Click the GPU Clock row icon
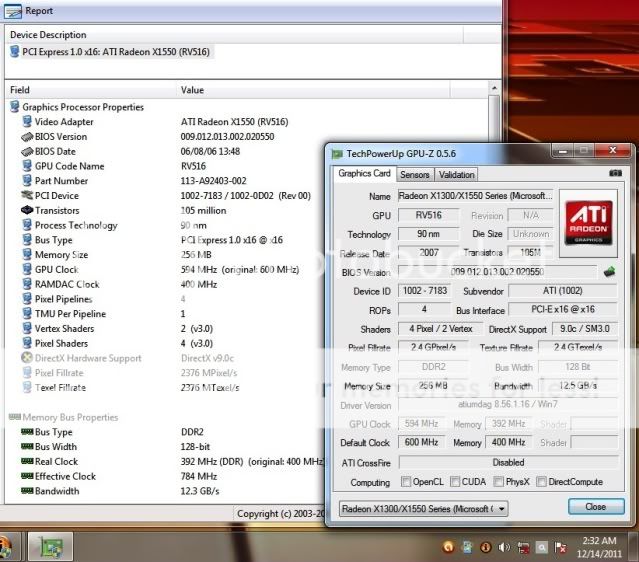The height and width of the screenshot is (562, 639). pos(27,269)
